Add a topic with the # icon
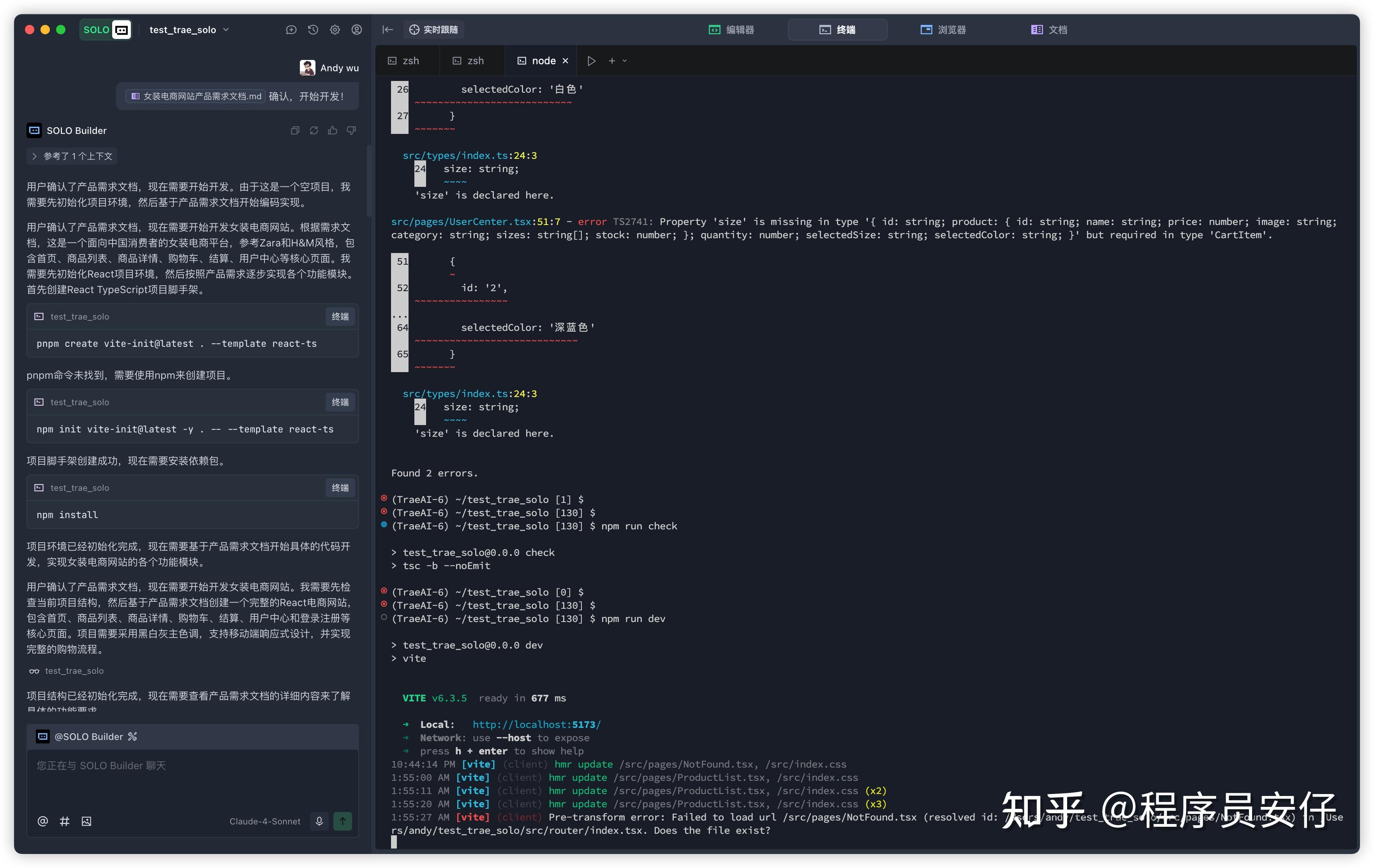Image resolution: width=1374 pixels, height=868 pixels. pyautogui.click(x=64, y=821)
